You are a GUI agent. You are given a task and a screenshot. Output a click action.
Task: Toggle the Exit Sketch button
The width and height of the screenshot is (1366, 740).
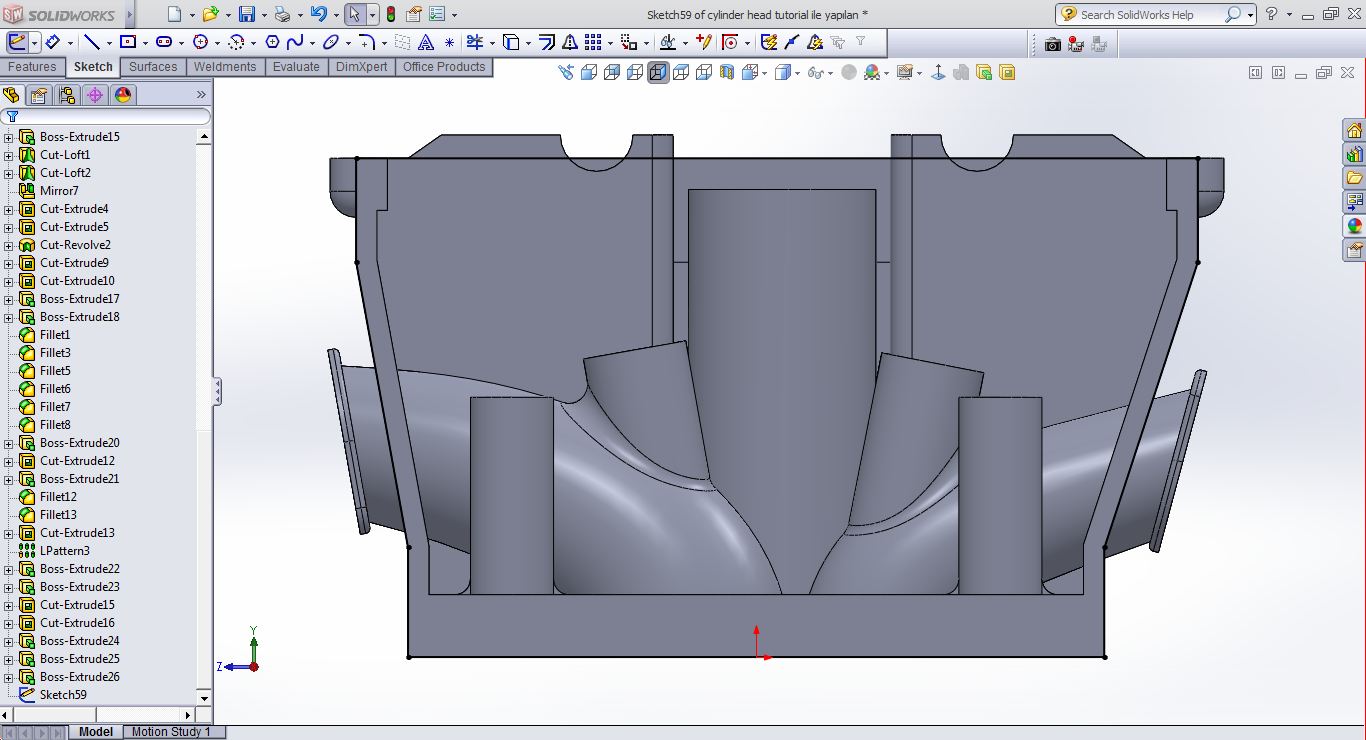[x=17, y=42]
